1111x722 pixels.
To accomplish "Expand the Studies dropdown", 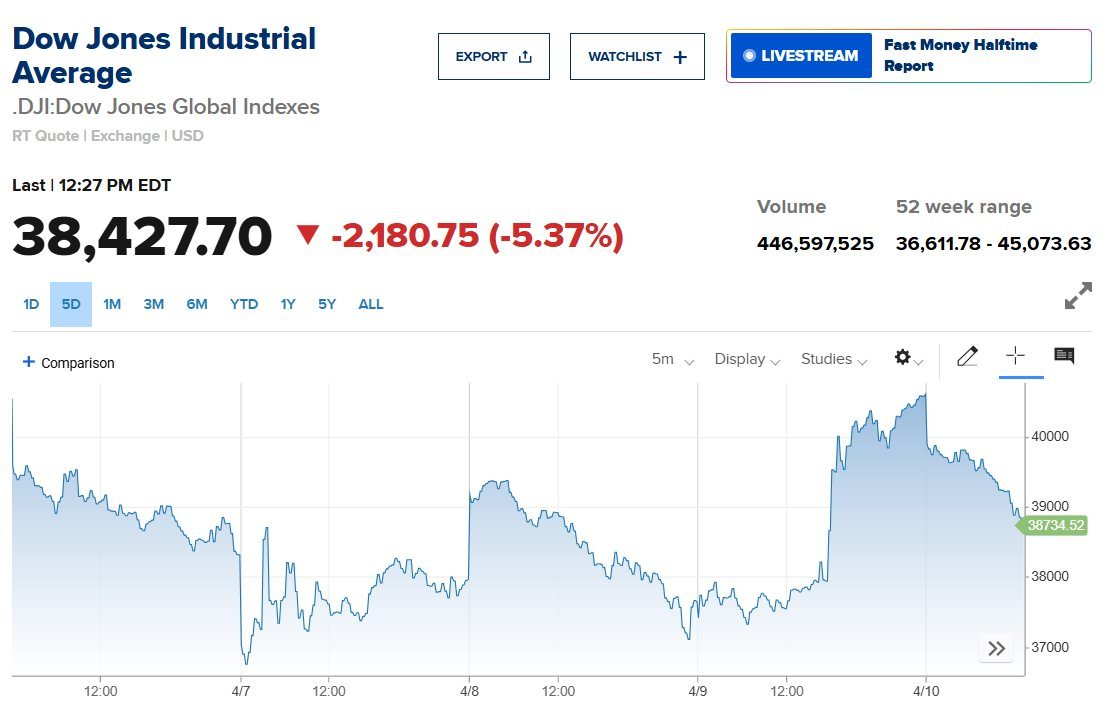I will click(833, 359).
